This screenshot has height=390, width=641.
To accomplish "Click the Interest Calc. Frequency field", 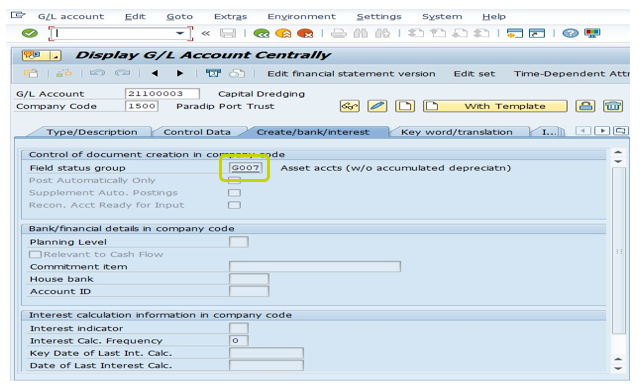I will (239, 341).
